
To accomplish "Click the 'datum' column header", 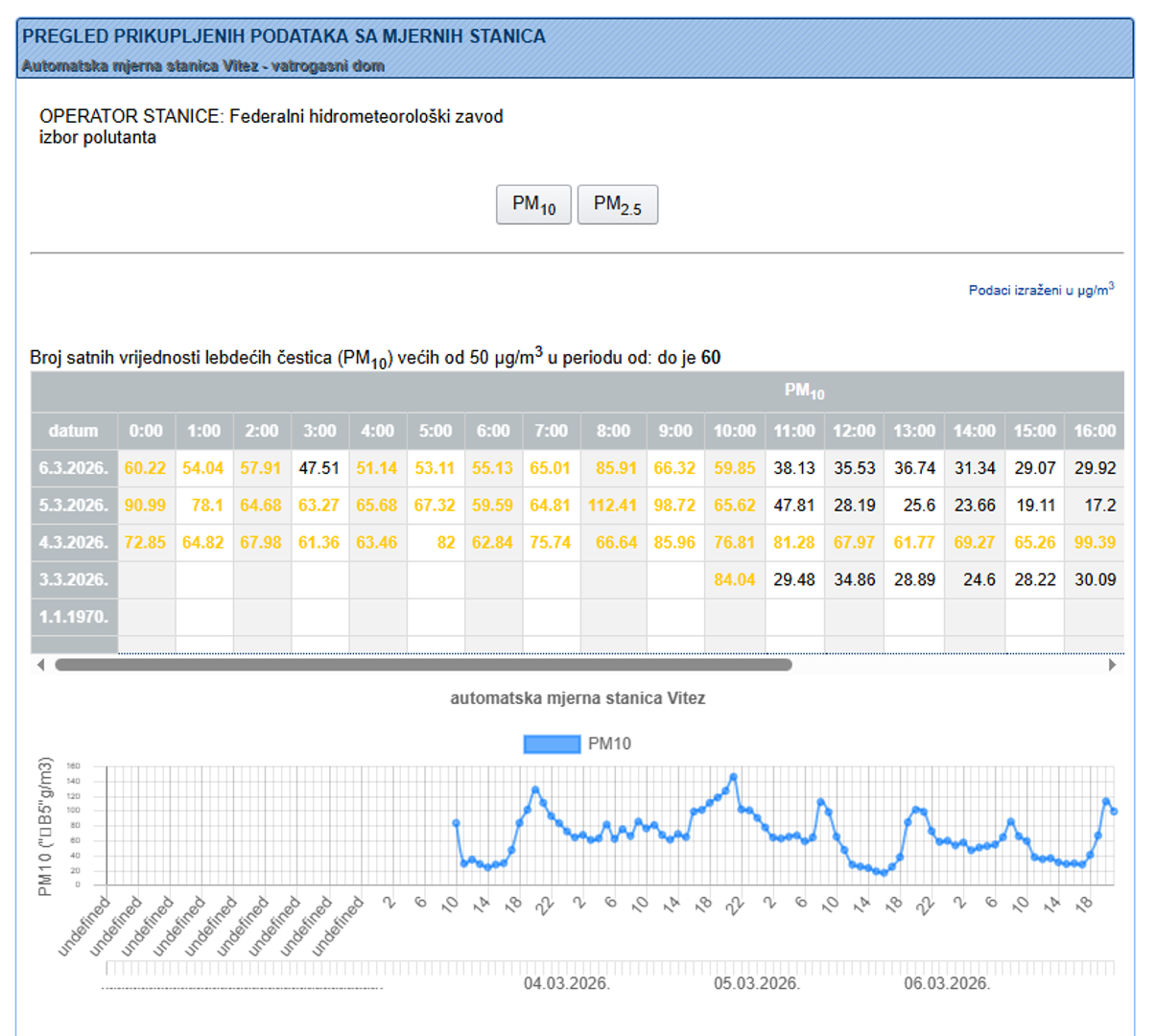I will click(74, 432).
